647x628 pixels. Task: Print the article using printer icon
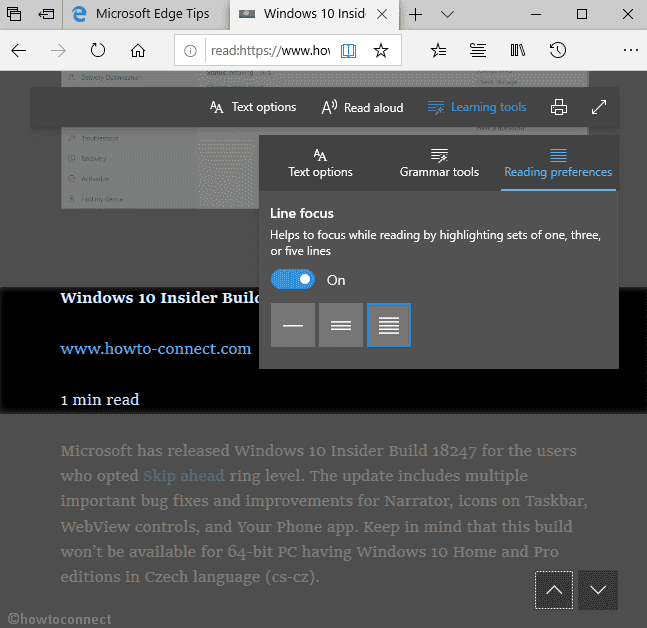(559, 107)
